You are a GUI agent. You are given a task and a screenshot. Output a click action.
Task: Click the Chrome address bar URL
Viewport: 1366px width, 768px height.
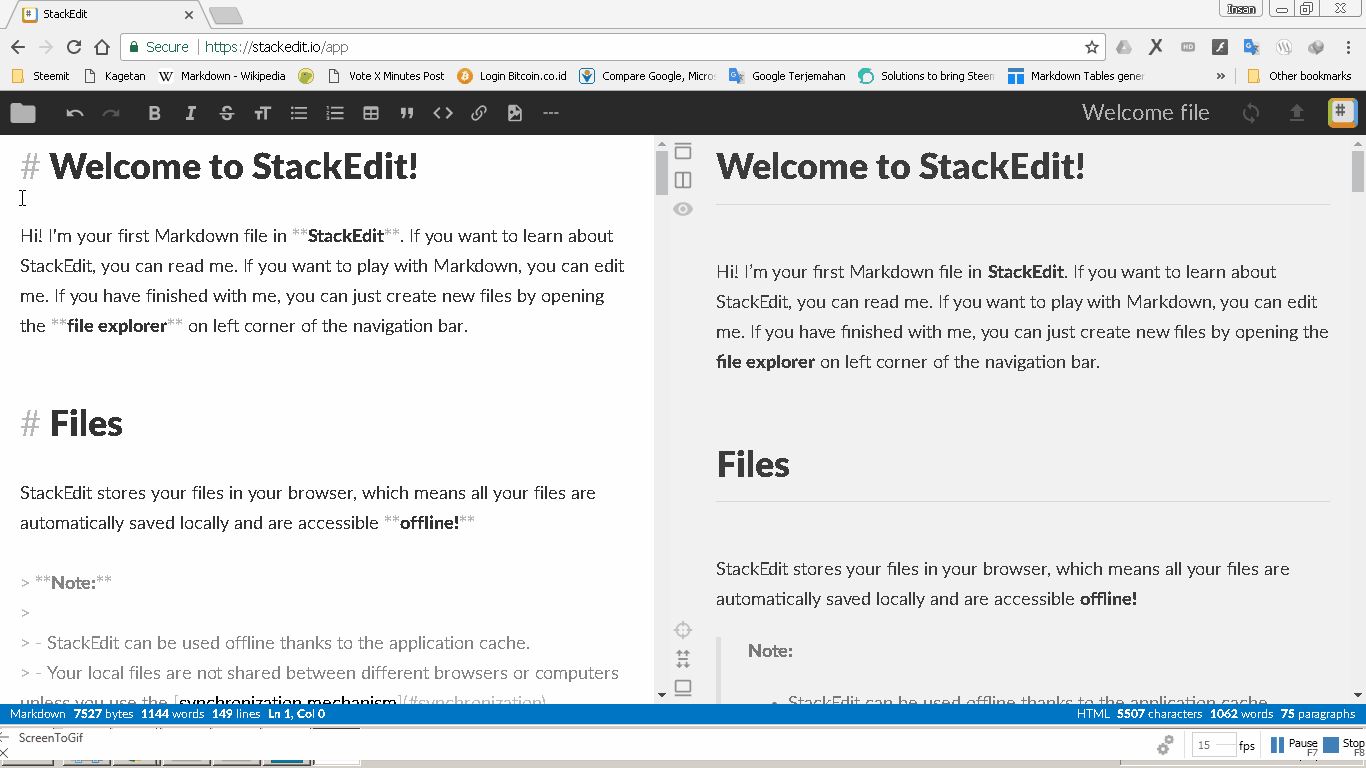point(277,47)
